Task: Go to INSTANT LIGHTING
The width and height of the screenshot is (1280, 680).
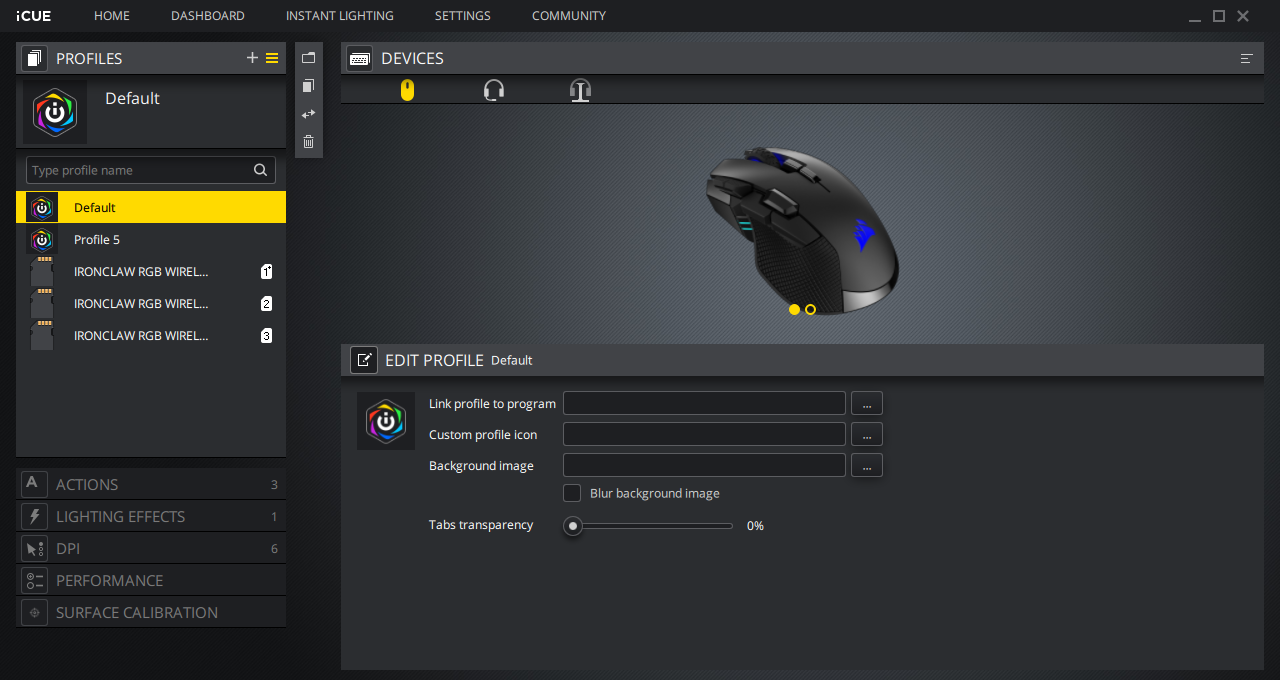Action: click(340, 16)
